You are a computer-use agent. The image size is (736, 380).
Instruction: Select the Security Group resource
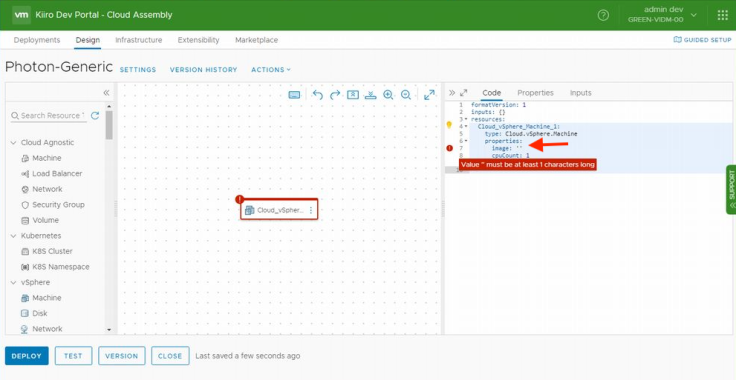(x=53, y=205)
